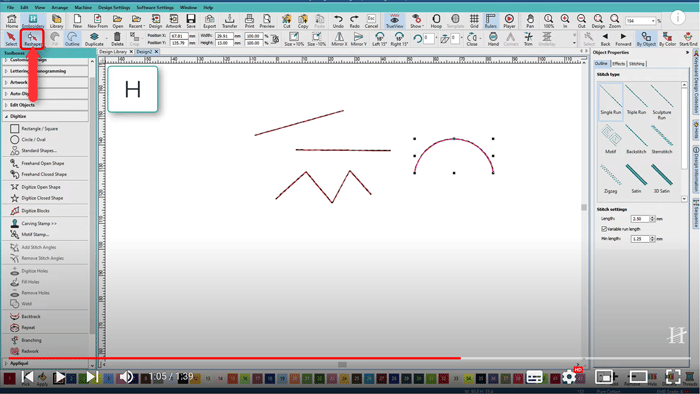Select Digitize Open Shape tool
Screen dimensions: 700x394
(40, 187)
